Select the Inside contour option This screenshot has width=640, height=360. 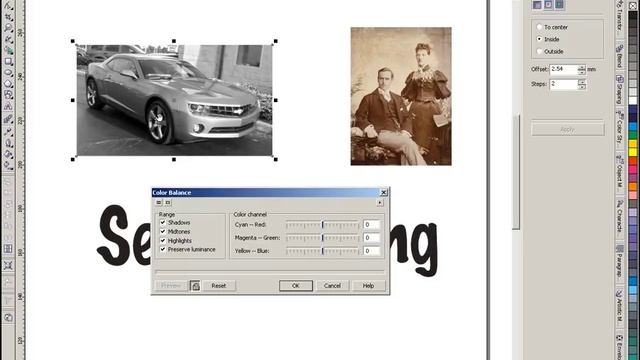click(539, 39)
